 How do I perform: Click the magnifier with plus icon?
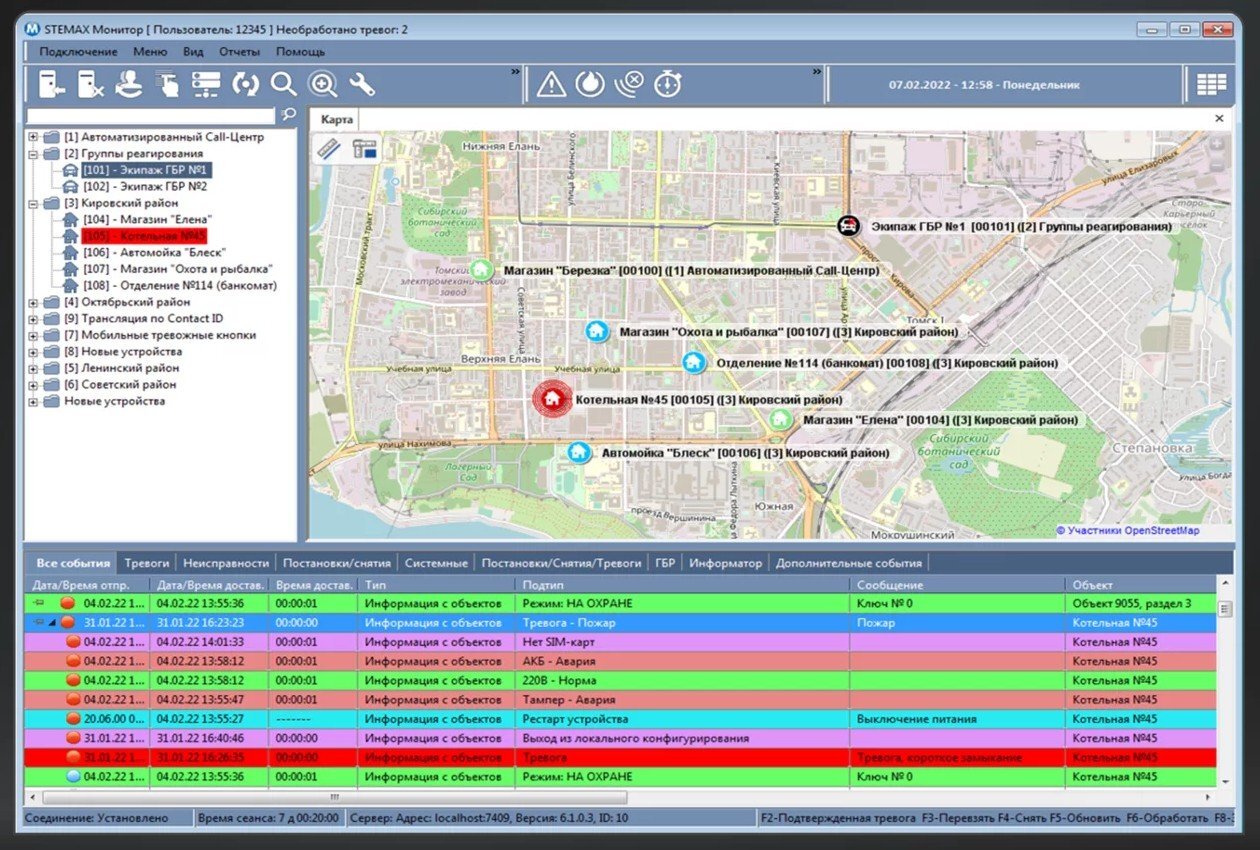click(323, 85)
